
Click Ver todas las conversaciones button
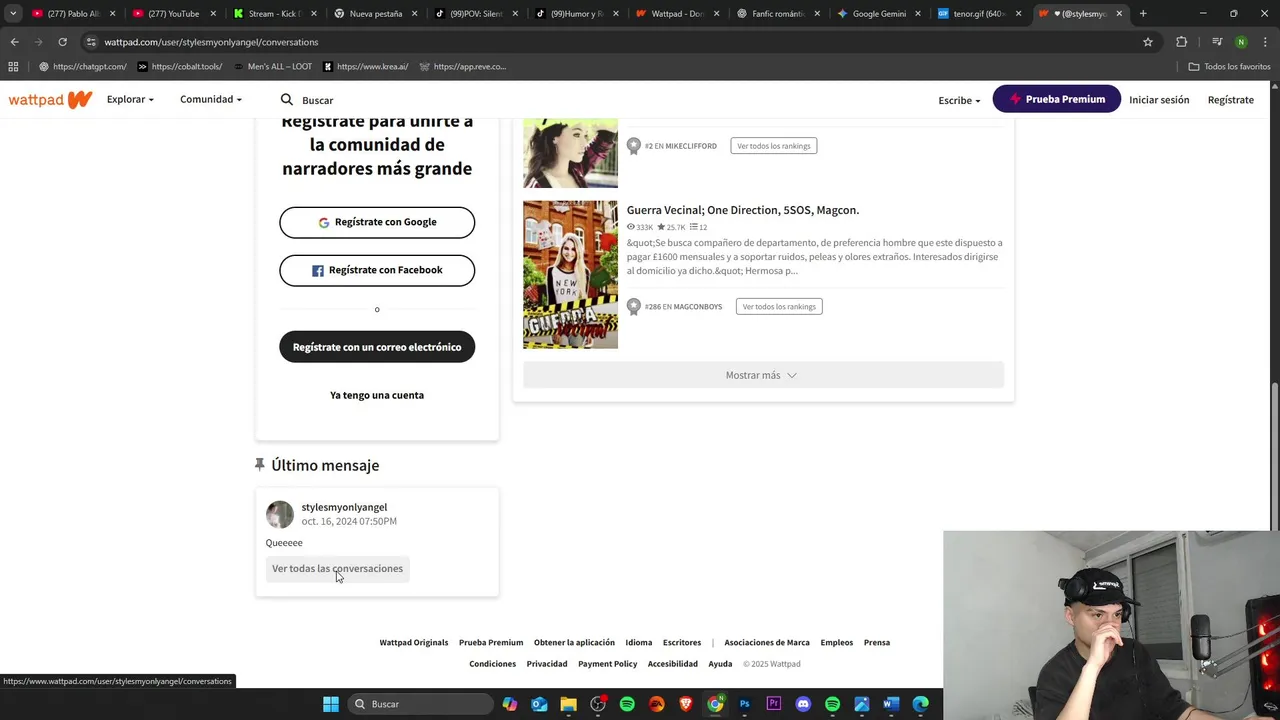click(x=337, y=569)
